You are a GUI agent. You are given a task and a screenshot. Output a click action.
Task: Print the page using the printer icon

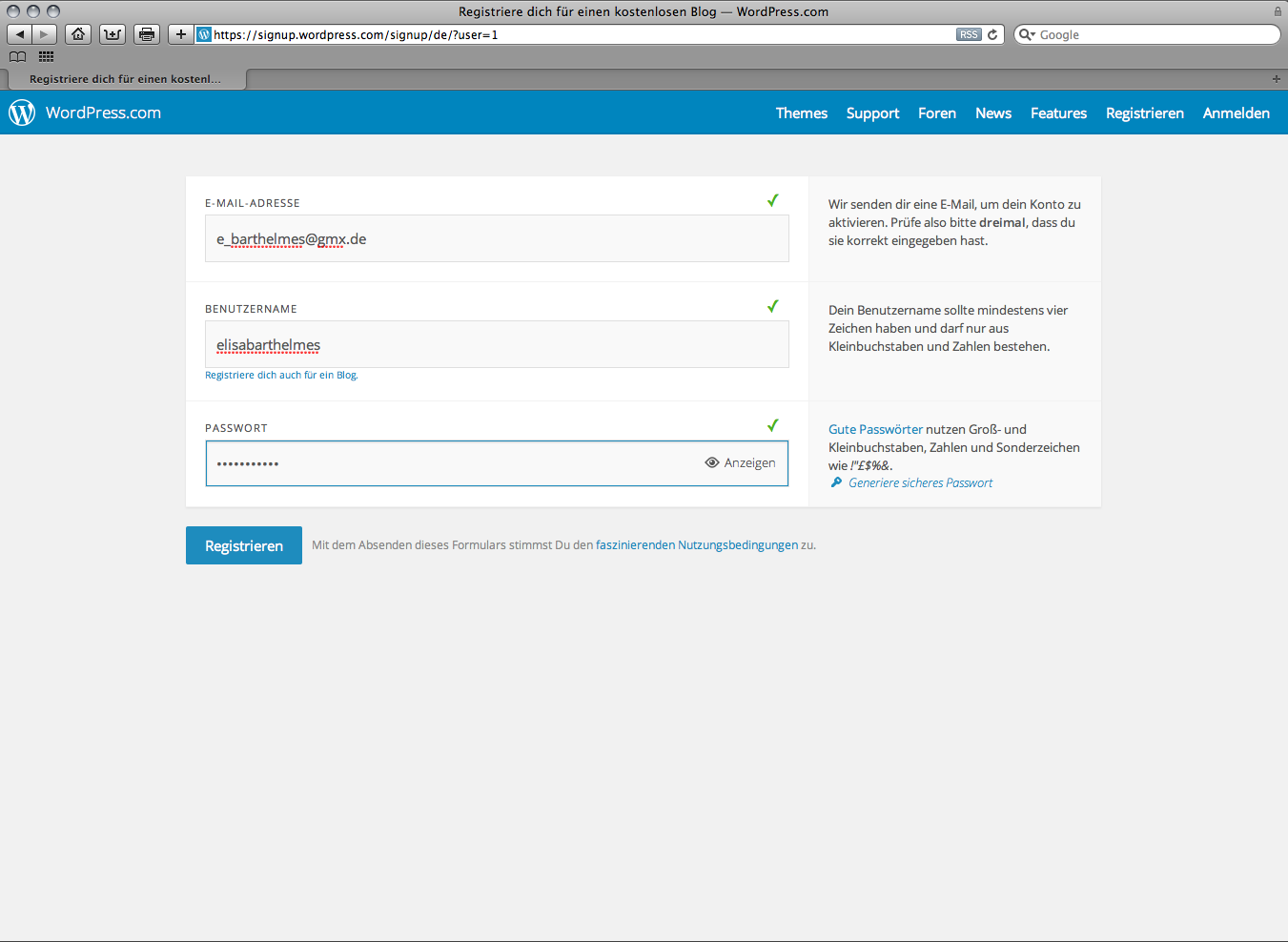[147, 34]
